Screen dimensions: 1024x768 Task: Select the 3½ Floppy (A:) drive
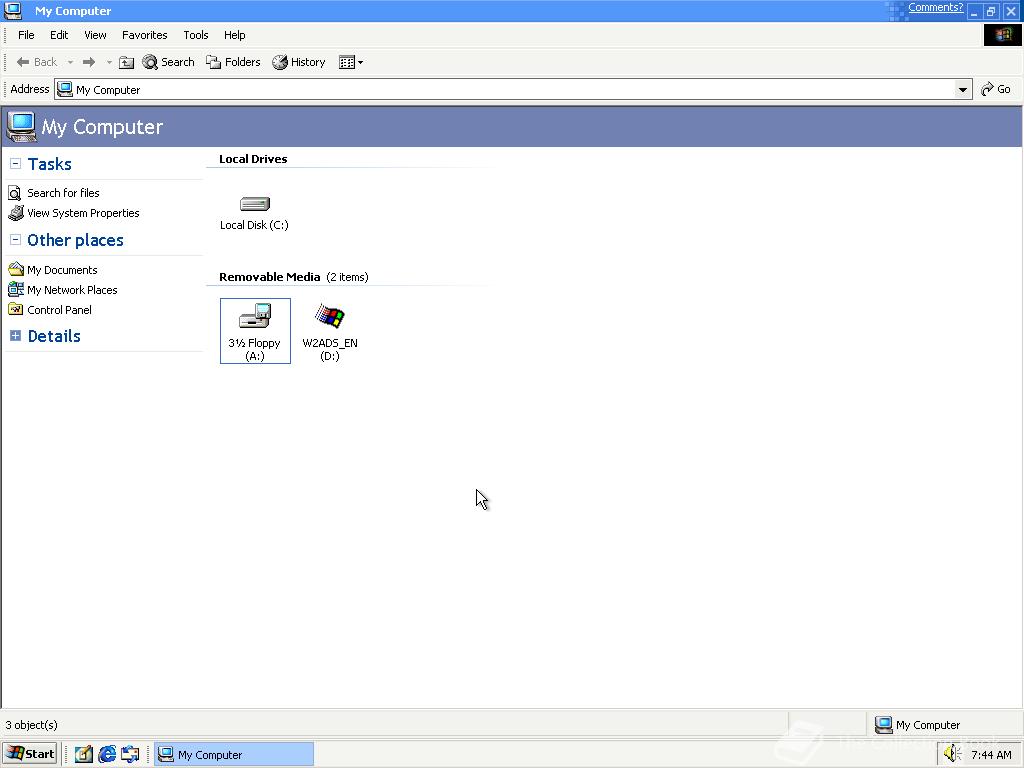coord(255,330)
